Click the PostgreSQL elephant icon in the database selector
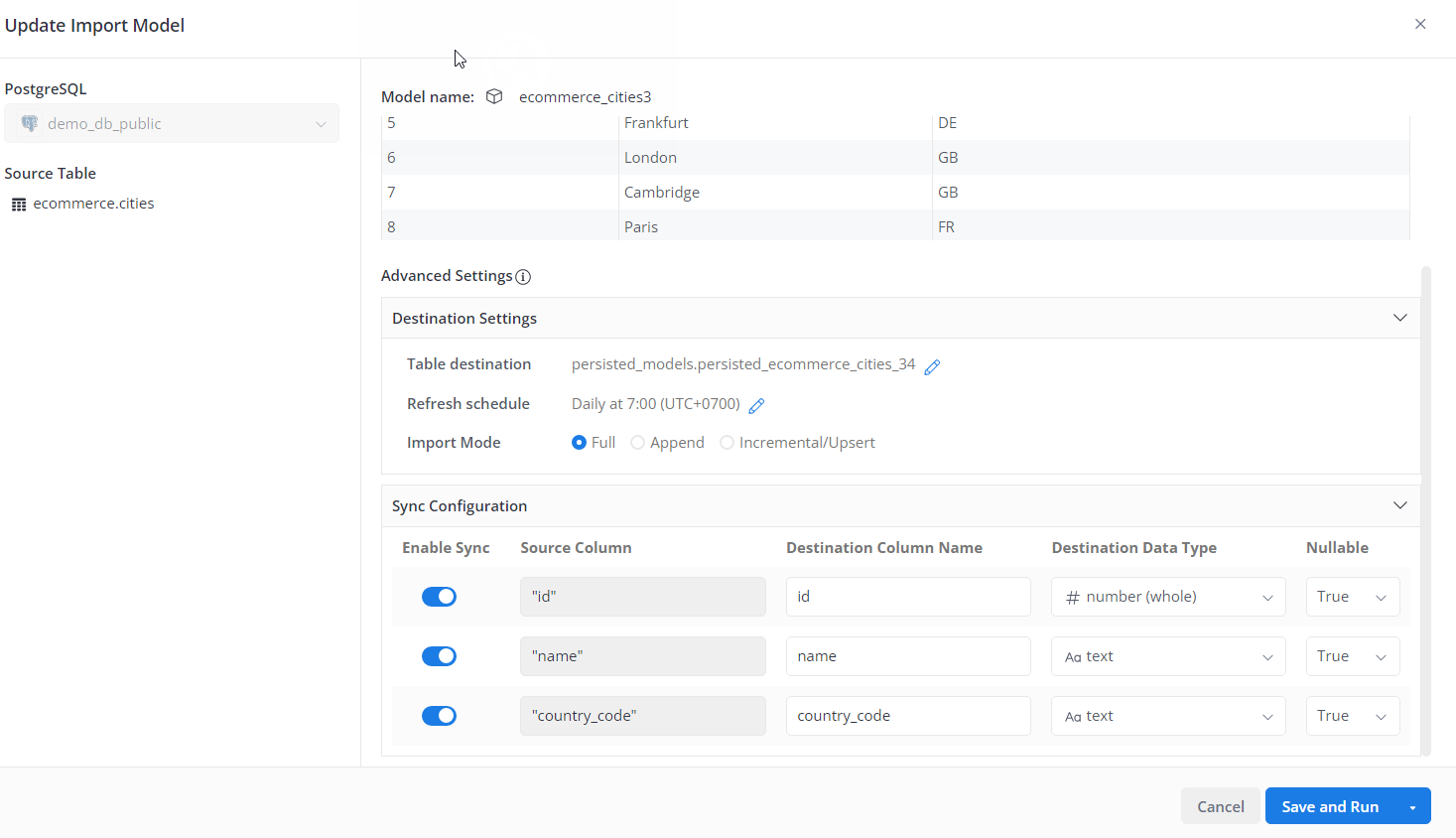 [30, 124]
